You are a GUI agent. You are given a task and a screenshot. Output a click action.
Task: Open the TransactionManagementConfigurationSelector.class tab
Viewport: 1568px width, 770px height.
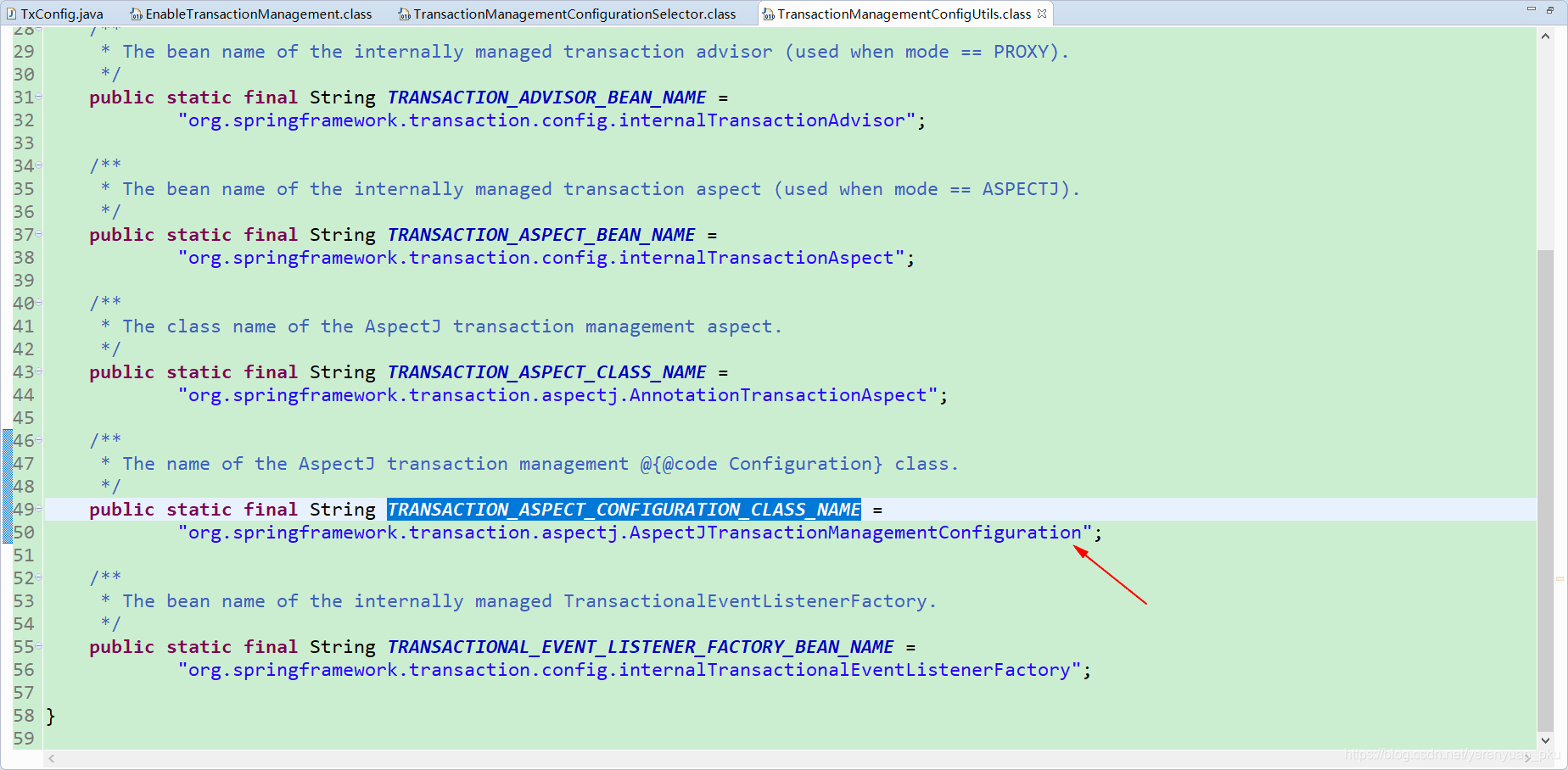click(x=567, y=14)
